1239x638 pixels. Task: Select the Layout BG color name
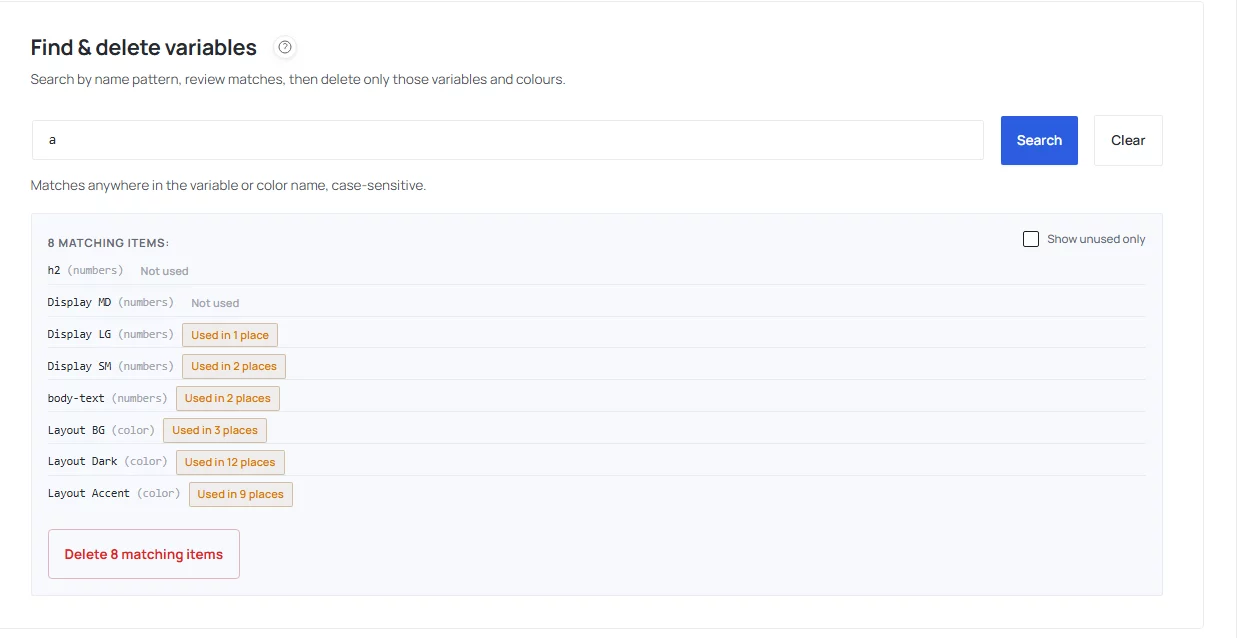point(76,430)
